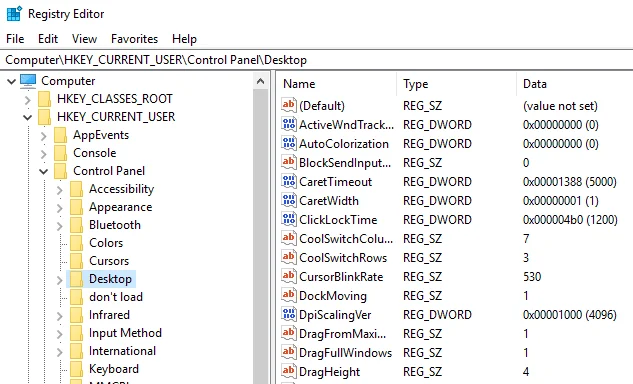Select the CaretTimeout value name

click(x=335, y=182)
